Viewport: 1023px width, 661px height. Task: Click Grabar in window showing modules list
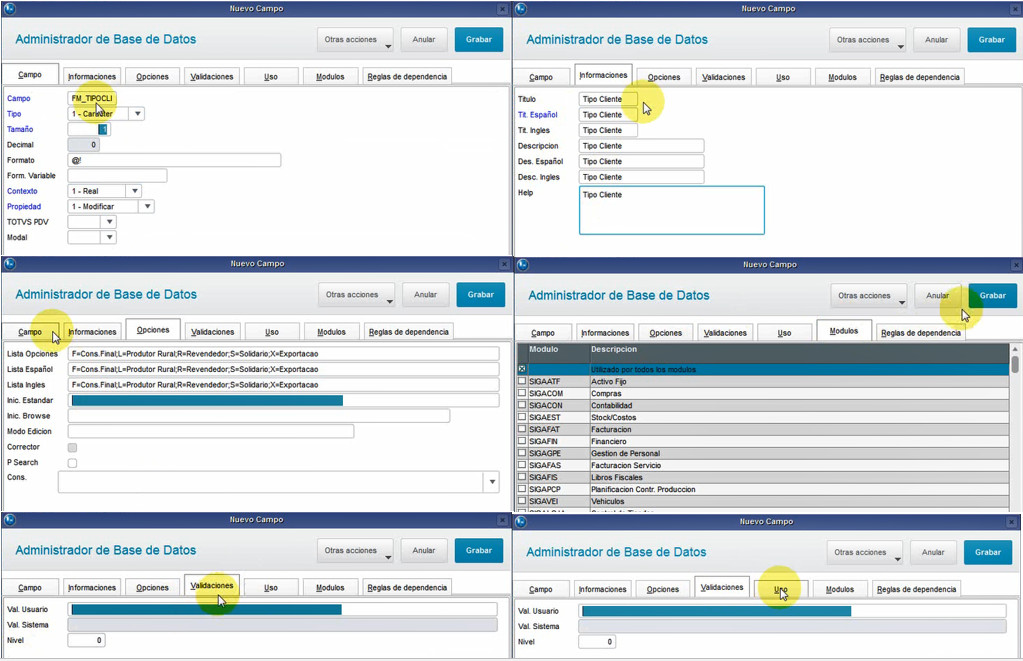tap(993, 296)
